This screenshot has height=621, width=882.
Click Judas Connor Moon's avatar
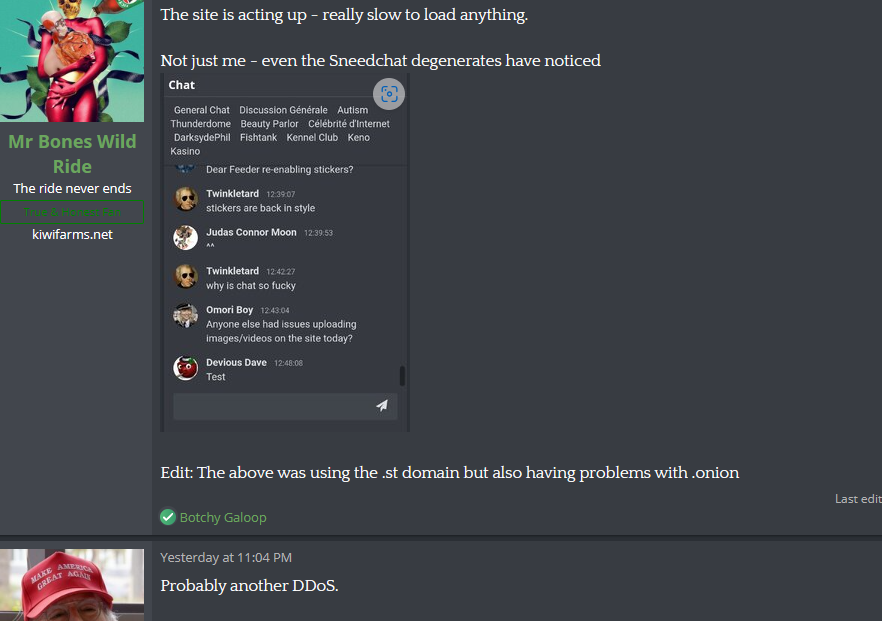click(x=186, y=238)
